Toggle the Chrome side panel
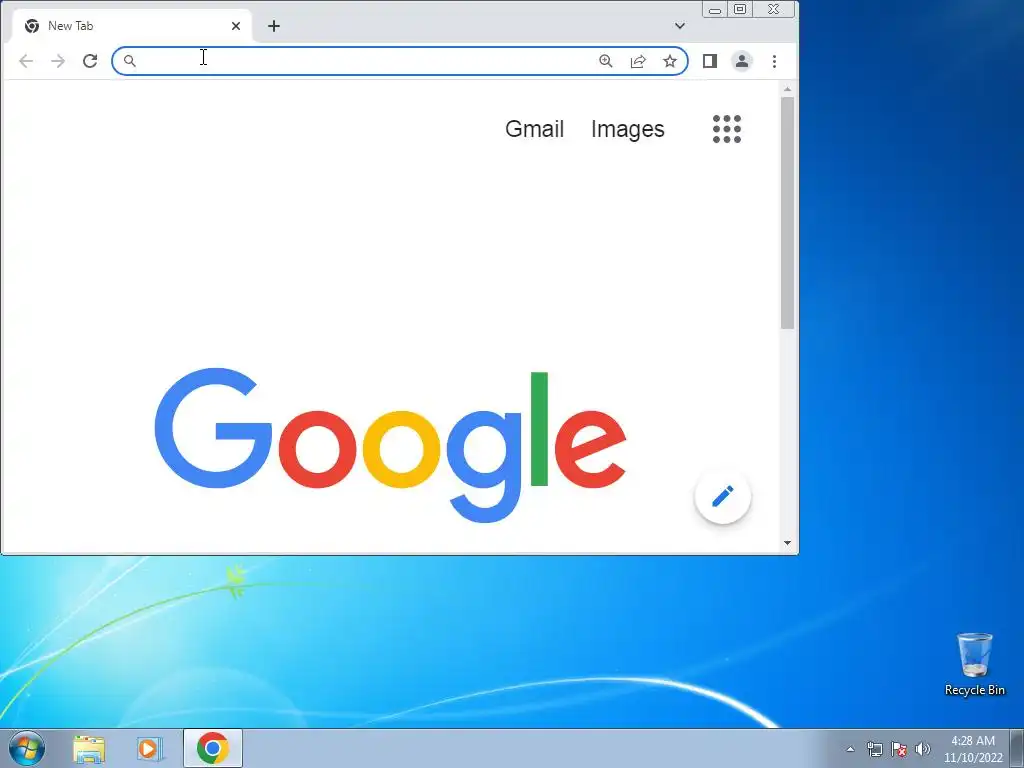1024x768 pixels. 710,61
